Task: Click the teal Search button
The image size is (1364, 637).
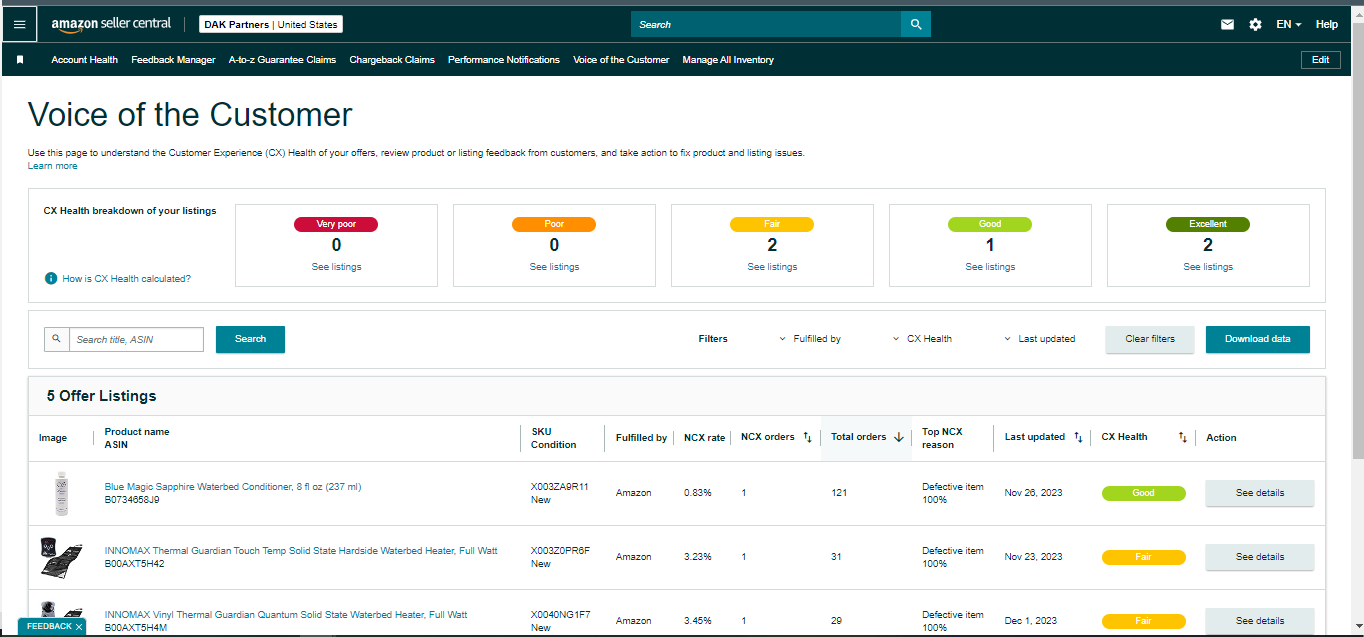Action: 250,339
